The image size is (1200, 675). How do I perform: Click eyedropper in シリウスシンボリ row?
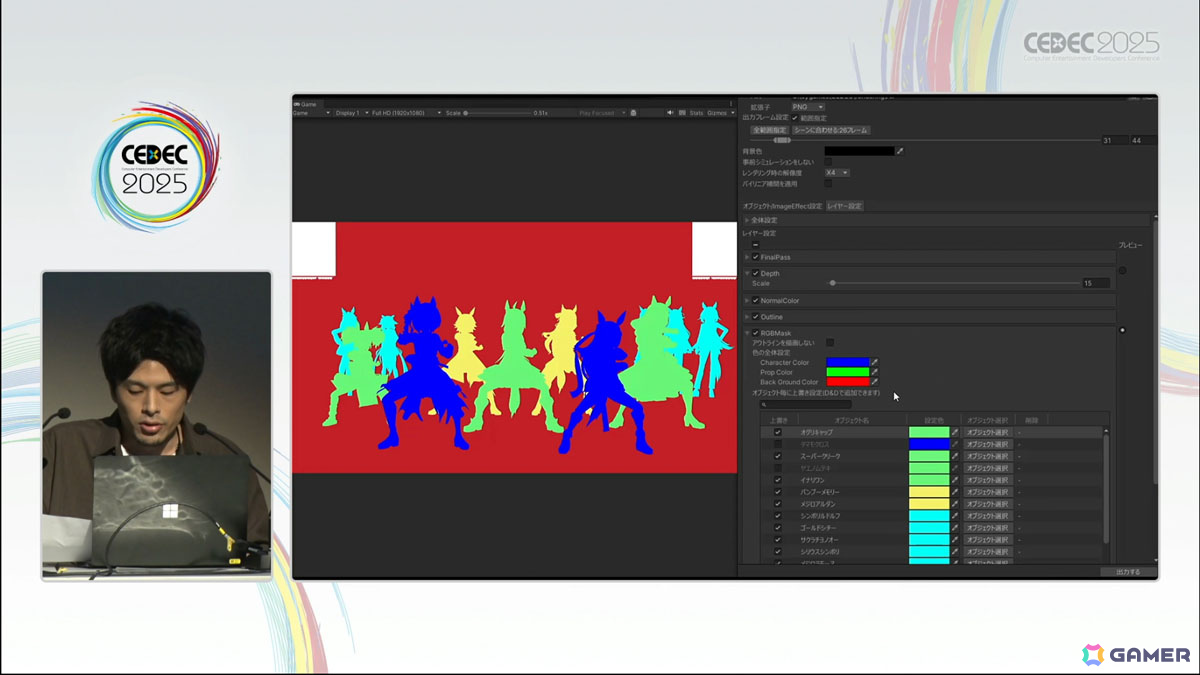pos(955,552)
